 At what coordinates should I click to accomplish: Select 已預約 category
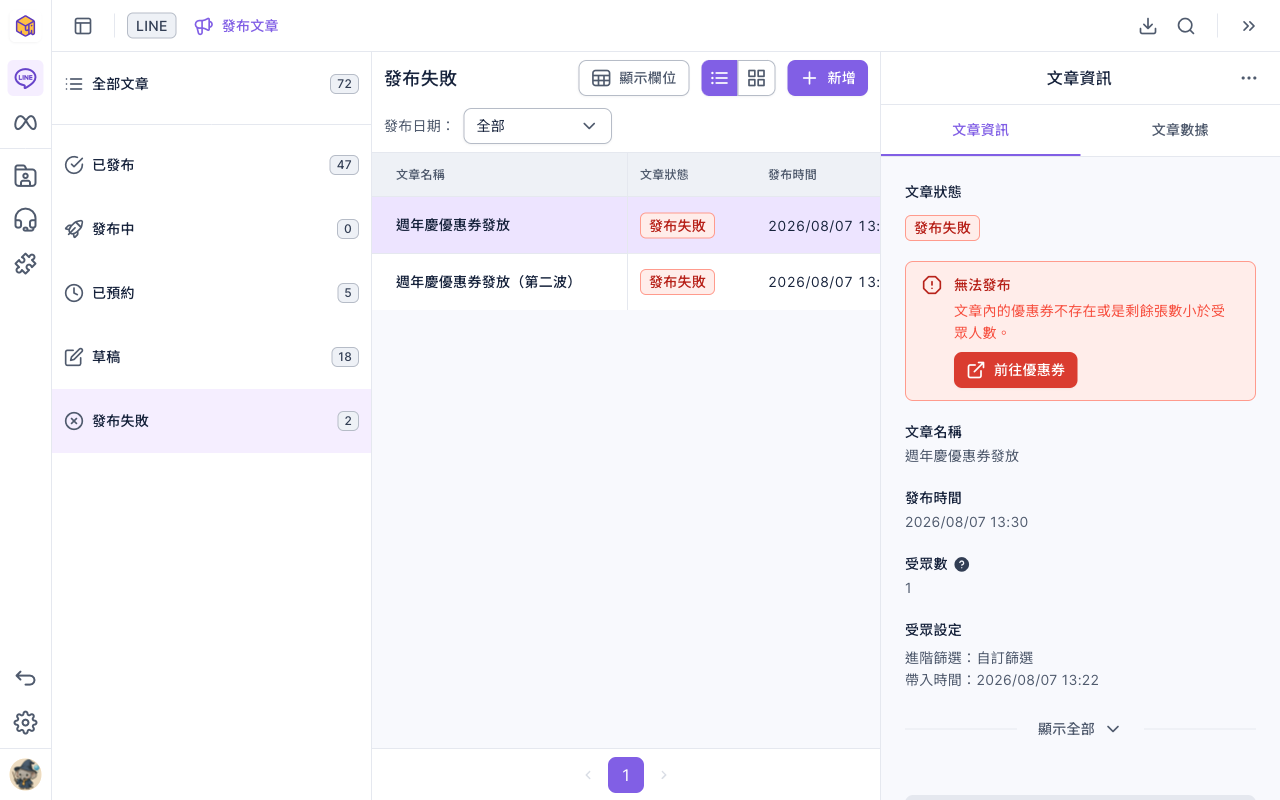coord(211,293)
